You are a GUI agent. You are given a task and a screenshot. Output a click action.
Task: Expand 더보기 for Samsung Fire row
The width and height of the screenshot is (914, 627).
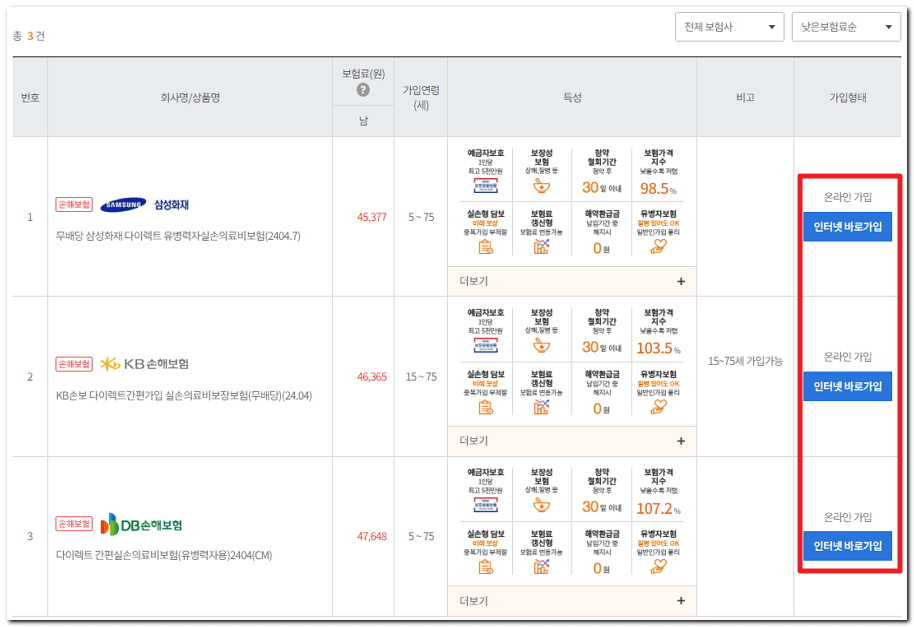[572, 281]
